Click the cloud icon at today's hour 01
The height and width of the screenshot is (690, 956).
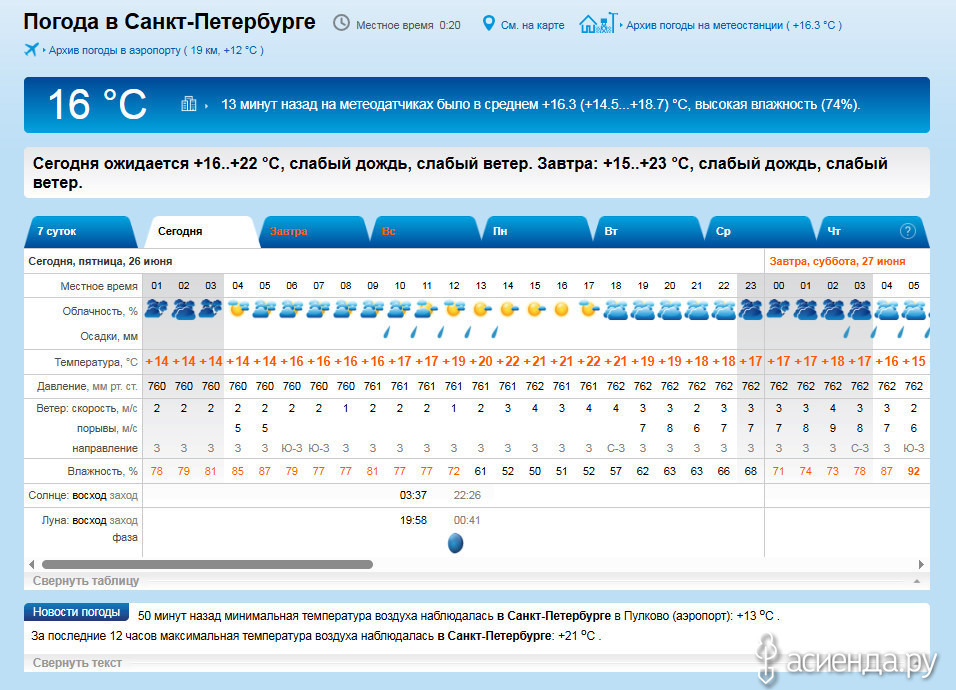coord(157,310)
